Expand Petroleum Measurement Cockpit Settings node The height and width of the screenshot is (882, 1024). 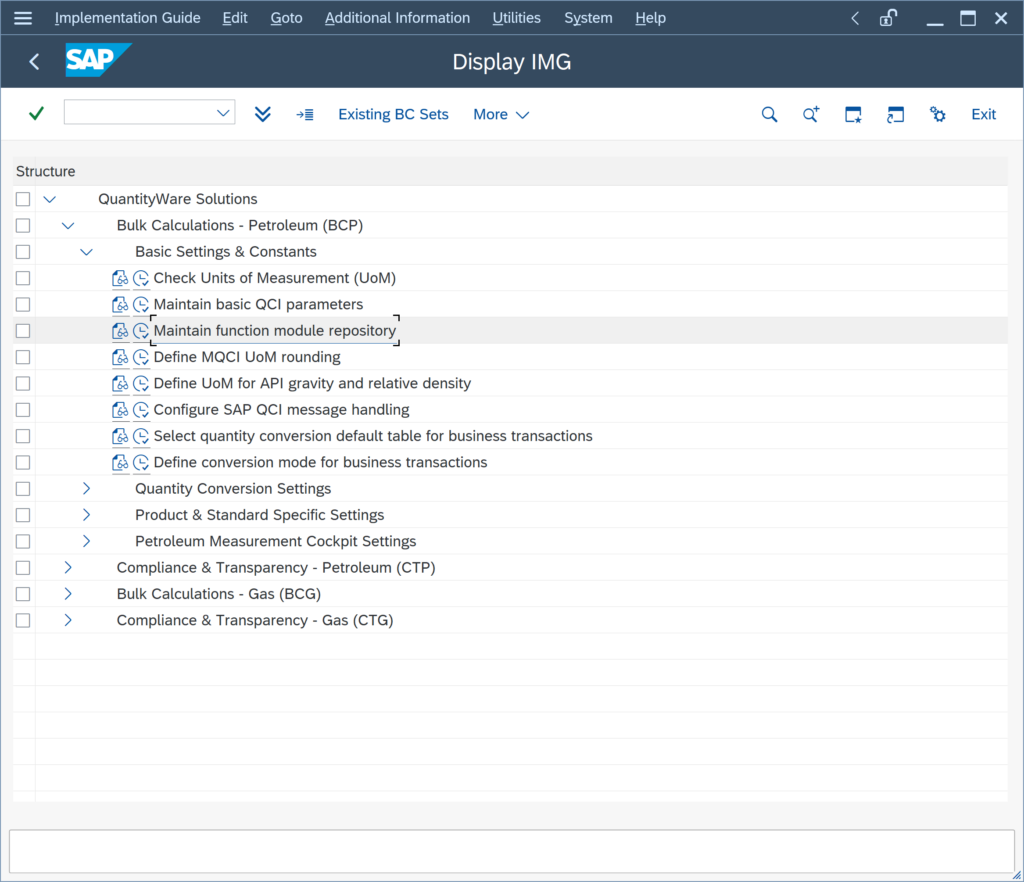click(x=86, y=541)
